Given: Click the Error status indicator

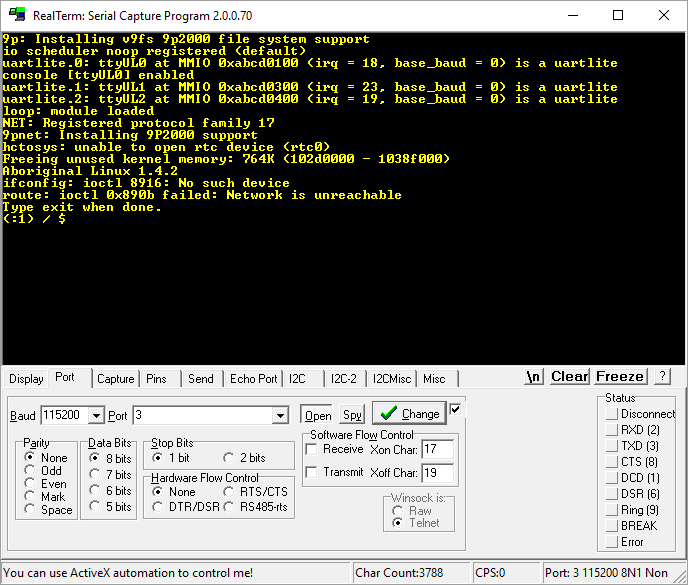Looking at the screenshot, I should coord(612,542).
